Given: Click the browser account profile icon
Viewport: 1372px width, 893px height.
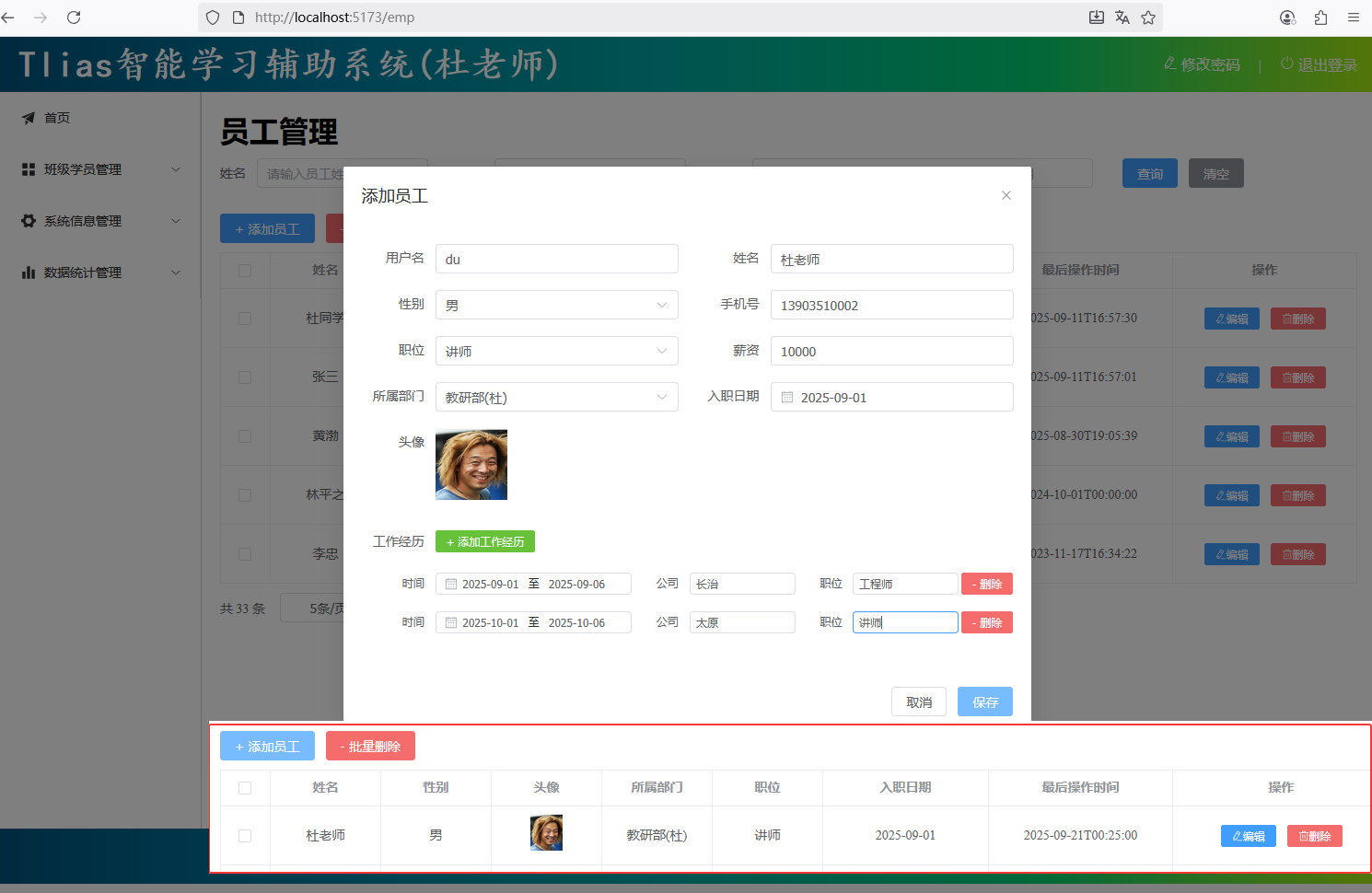Looking at the screenshot, I should 1287,17.
